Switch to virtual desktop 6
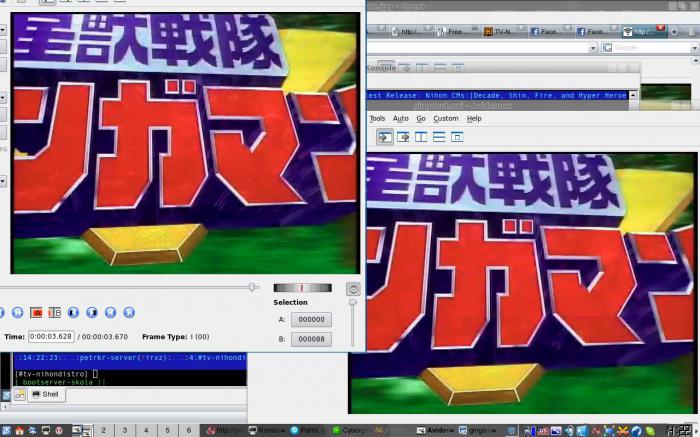The image size is (700, 437). coord(189,430)
